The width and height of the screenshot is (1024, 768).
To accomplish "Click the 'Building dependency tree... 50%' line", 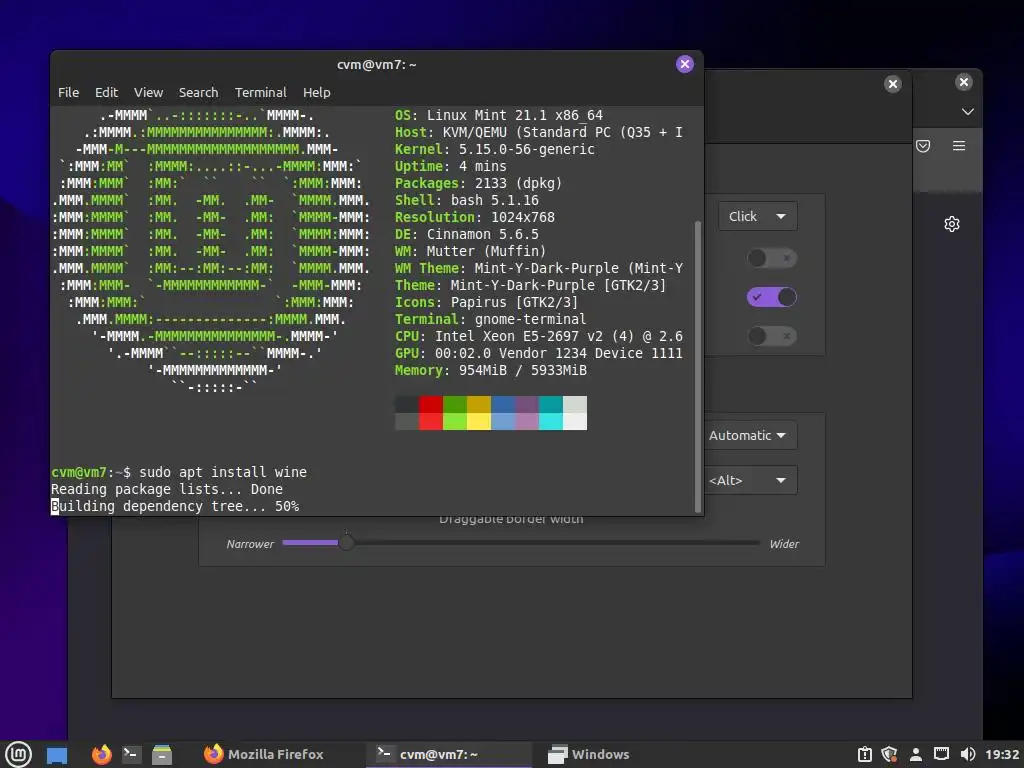I will pyautogui.click(x=175, y=506).
